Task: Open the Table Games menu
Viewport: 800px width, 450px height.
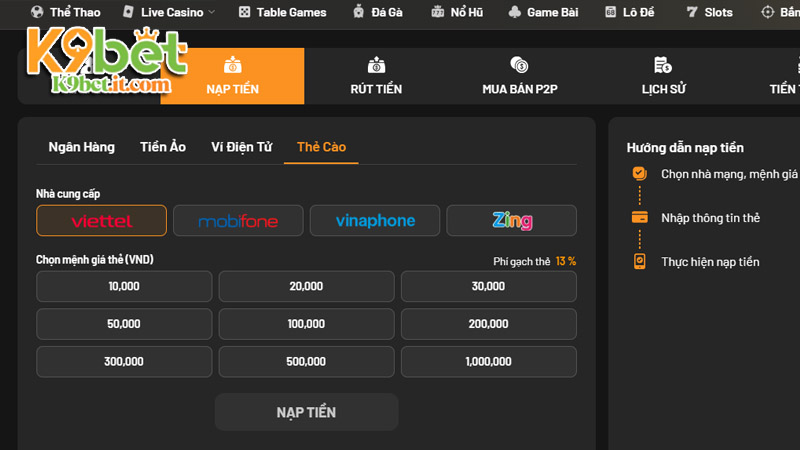Action: (283, 12)
